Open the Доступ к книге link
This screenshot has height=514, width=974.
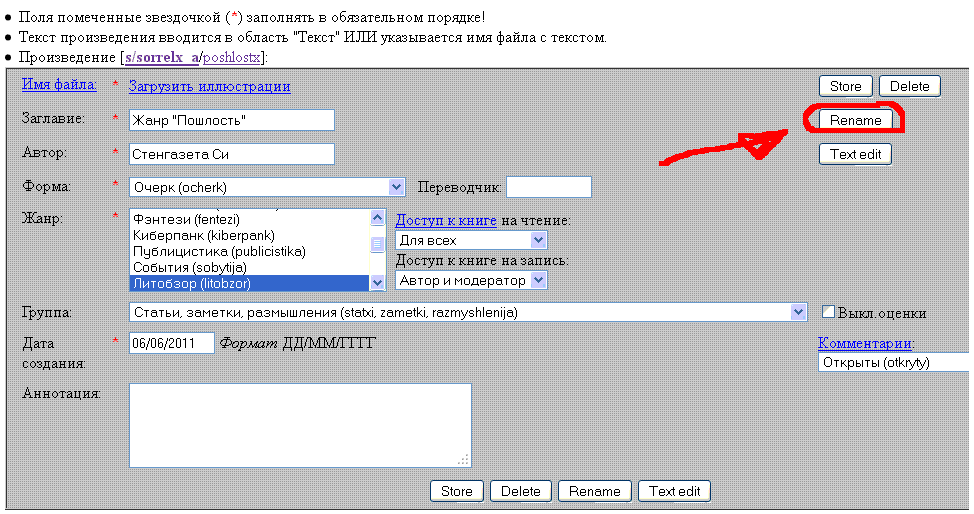440,221
